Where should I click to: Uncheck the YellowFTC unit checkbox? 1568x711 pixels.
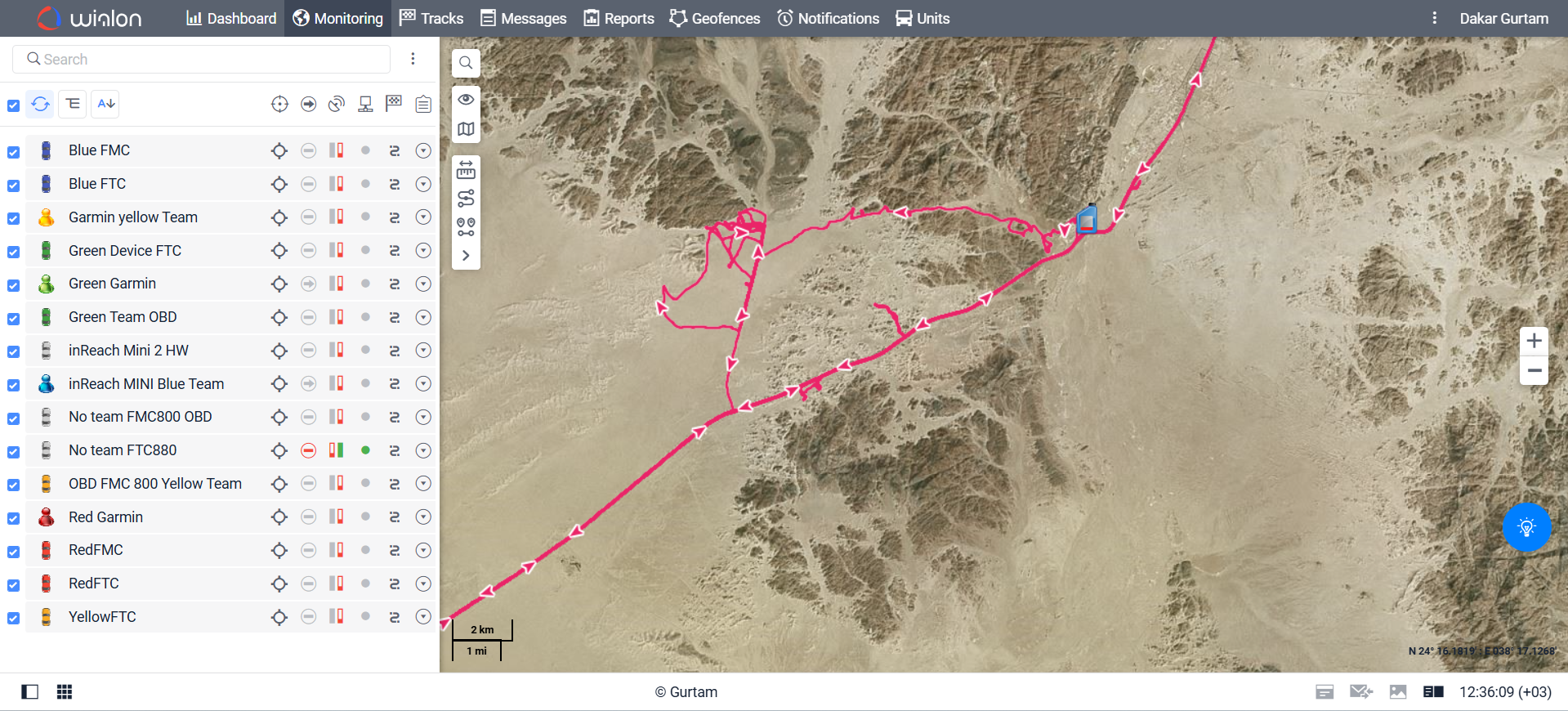pyautogui.click(x=13, y=618)
